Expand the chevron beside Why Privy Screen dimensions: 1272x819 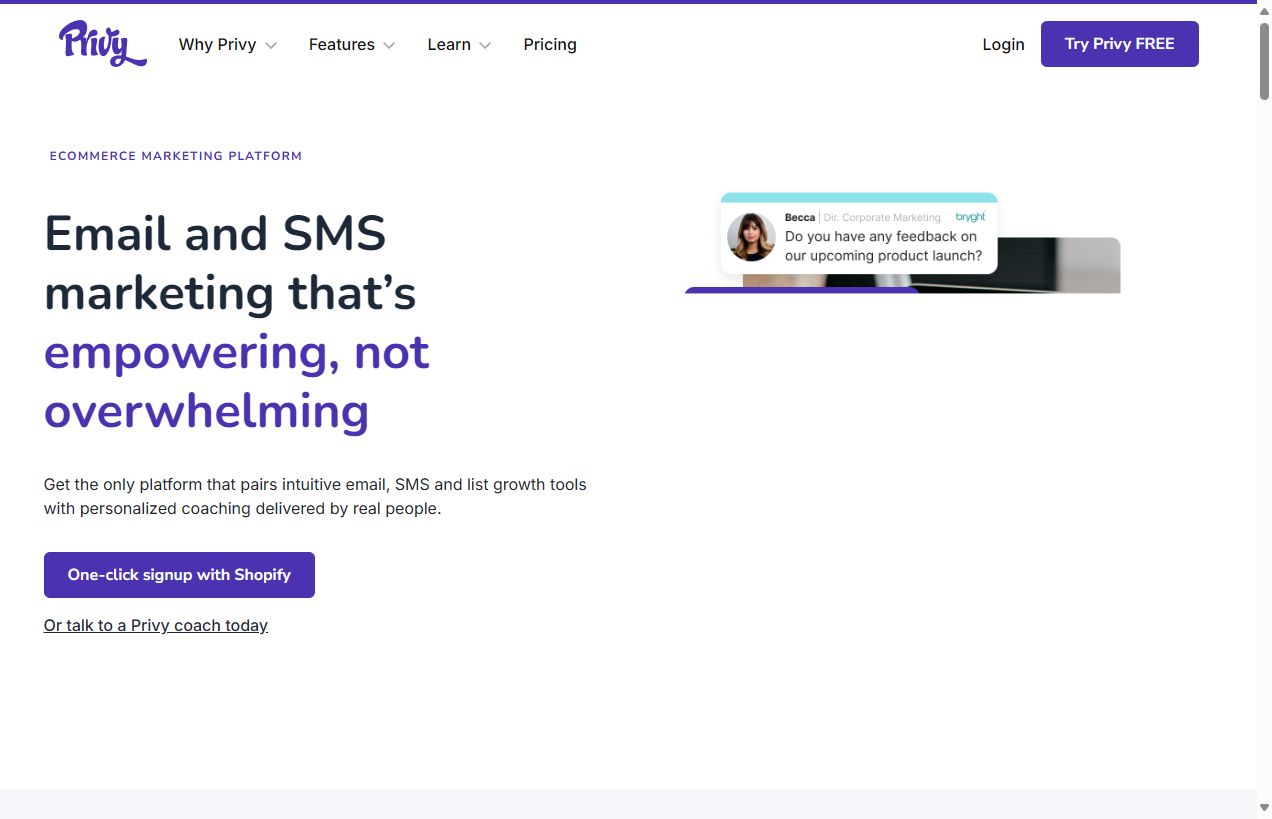tap(271, 45)
